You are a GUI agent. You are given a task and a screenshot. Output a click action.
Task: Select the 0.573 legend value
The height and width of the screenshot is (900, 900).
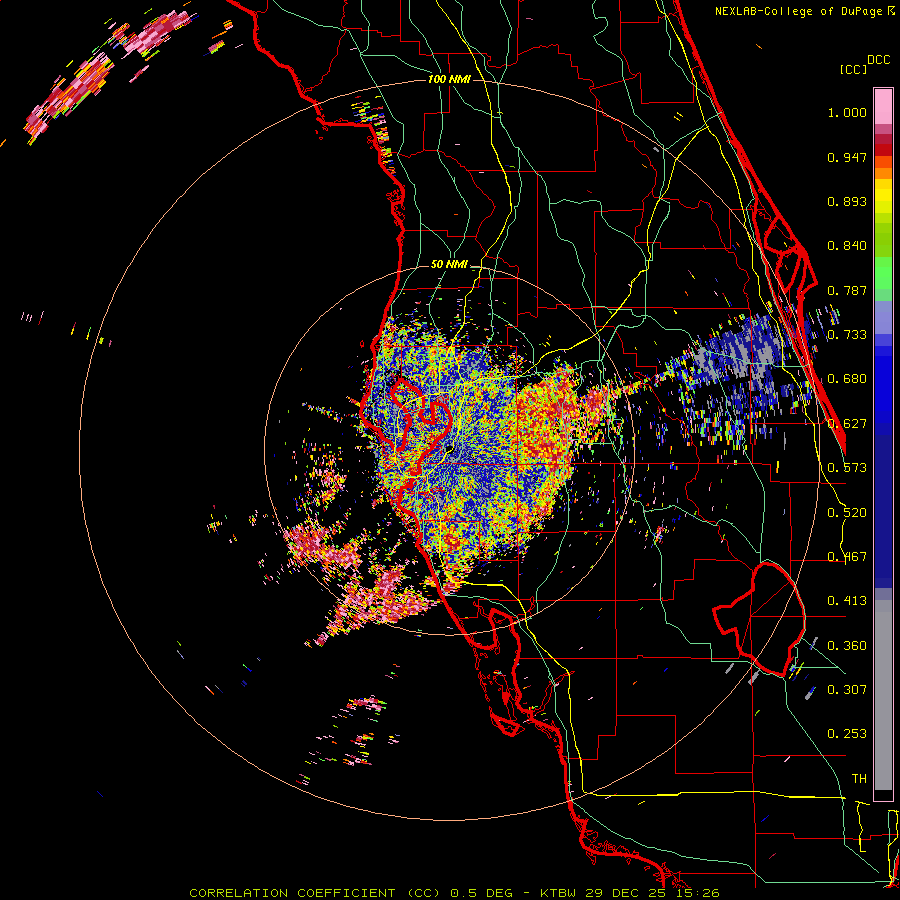847,468
